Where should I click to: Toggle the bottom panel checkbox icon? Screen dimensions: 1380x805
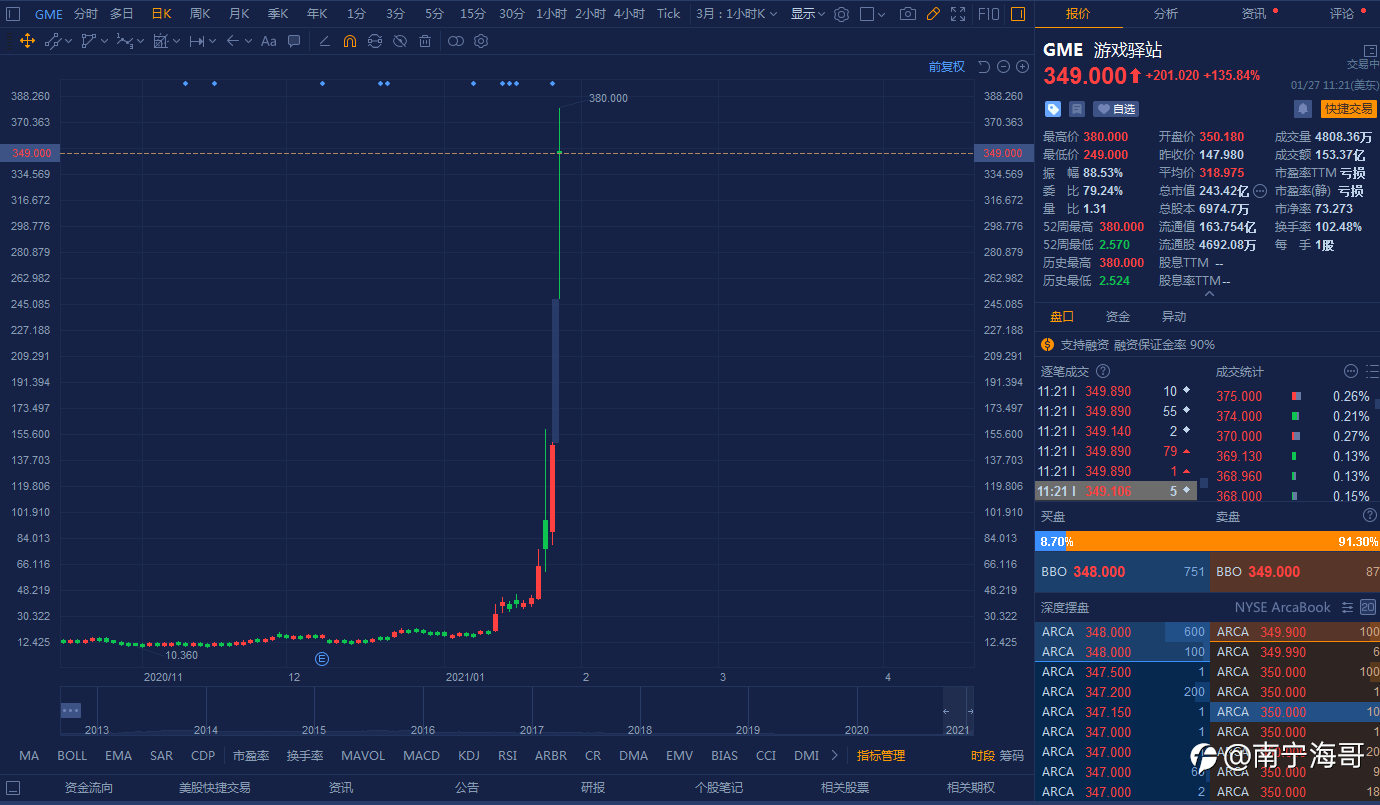tap(13, 788)
